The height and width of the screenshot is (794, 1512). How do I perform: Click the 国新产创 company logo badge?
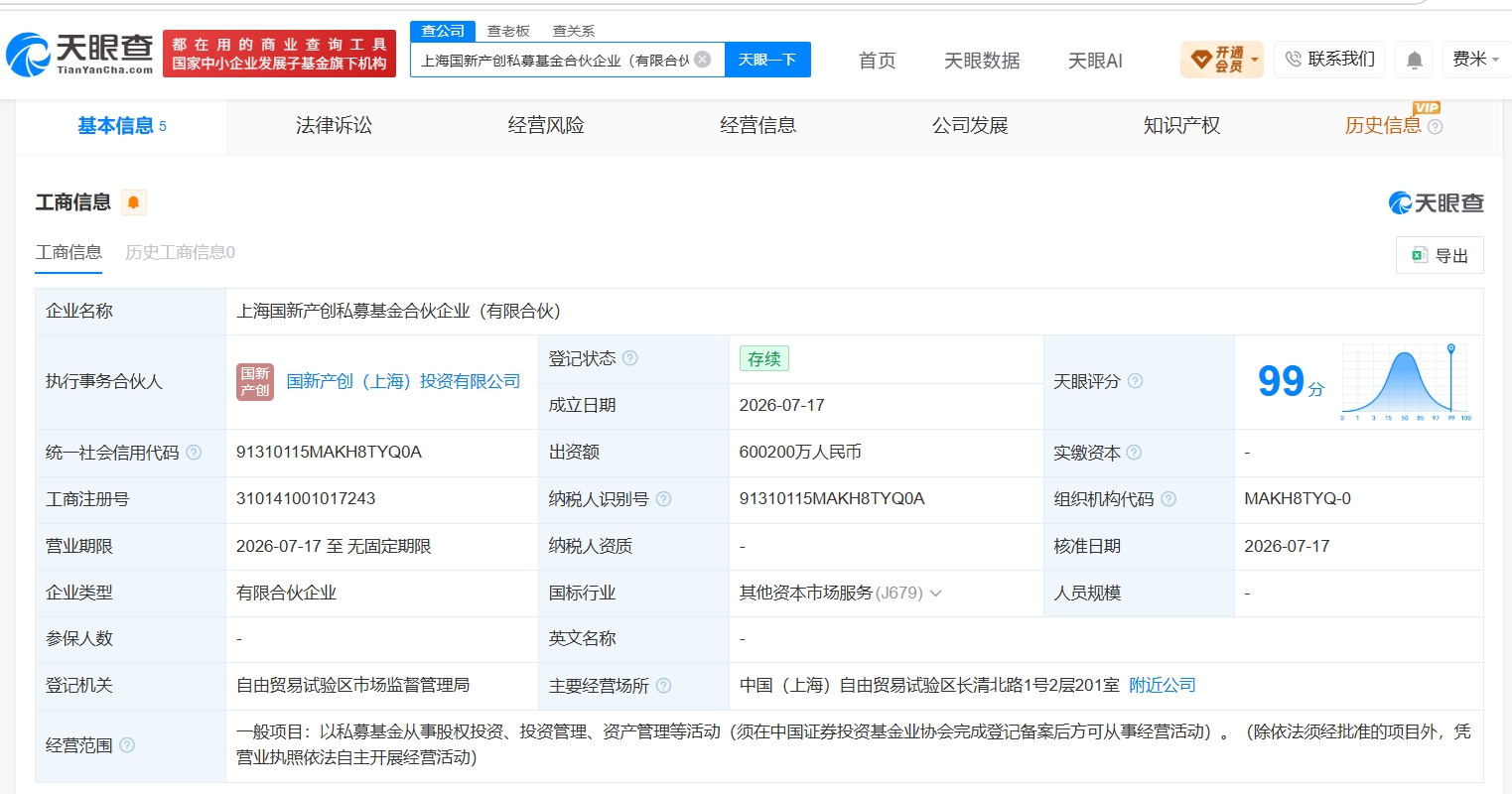[x=255, y=382]
